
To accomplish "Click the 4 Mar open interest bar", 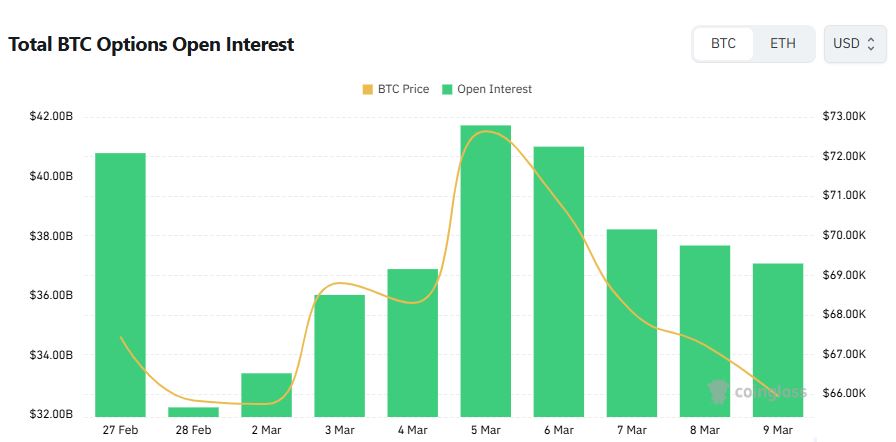I will coord(412,342).
